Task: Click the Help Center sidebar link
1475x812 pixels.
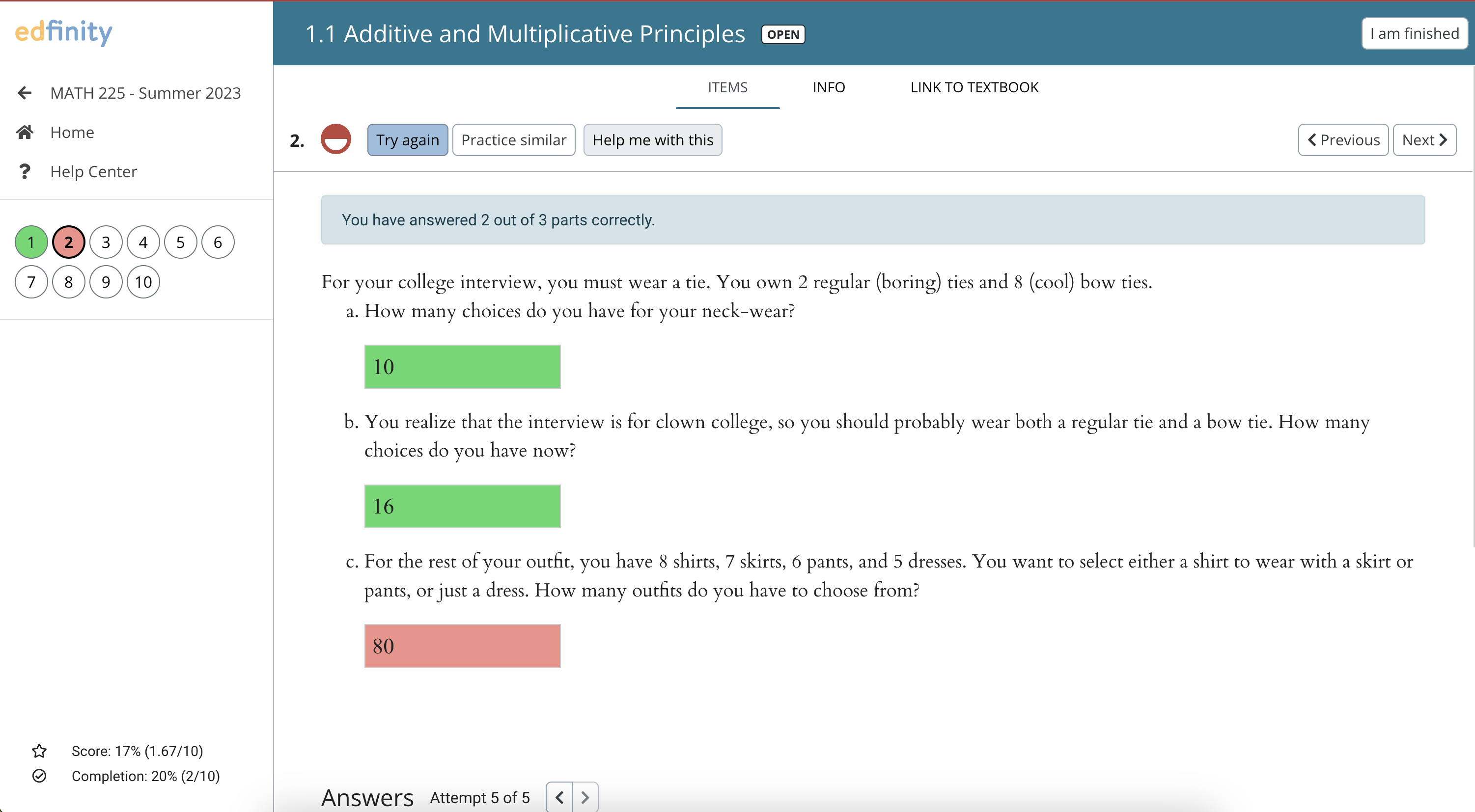Action: pyautogui.click(x=95, y=171)
